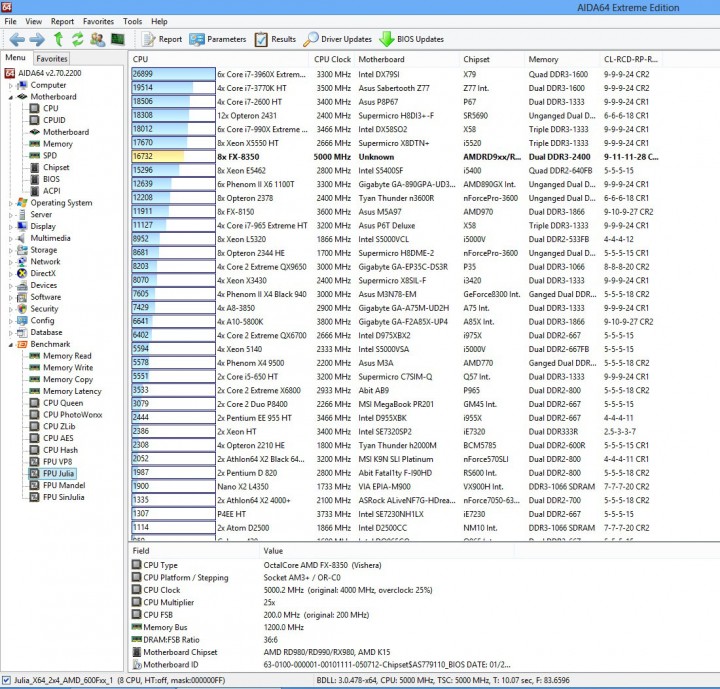Click the Back navigation arrow
Screen dimensions: 720x689
point(17,40)
